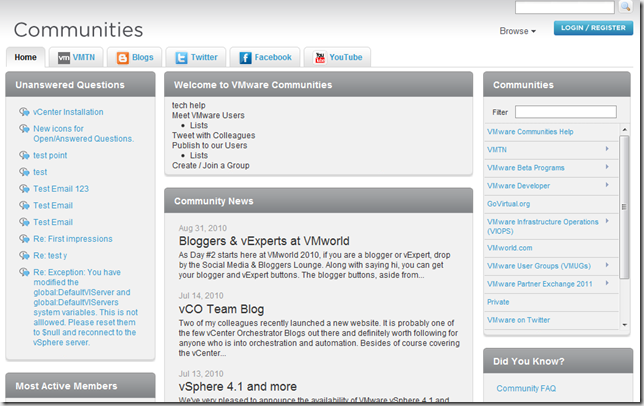This screenshot has width=644, height=406.
Task: Open New icons for Open/Answered Questions link
Action: [83, 133]
